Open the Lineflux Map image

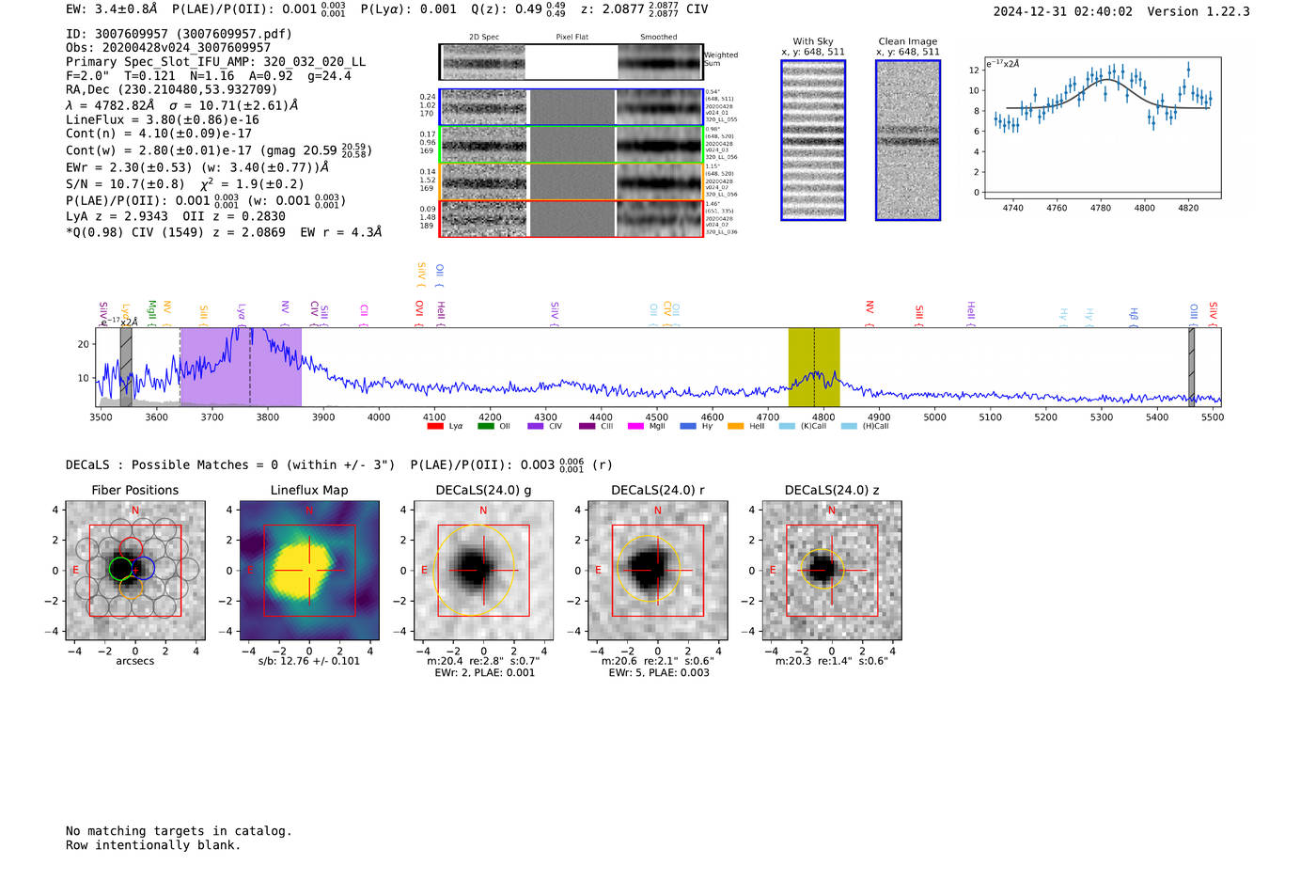(x=309, y=571)
